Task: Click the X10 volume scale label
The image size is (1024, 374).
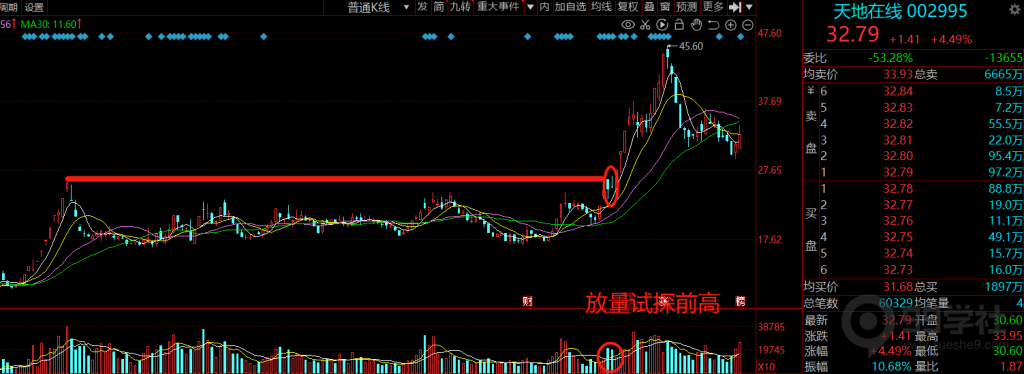Action: click(x=765, y=366)
